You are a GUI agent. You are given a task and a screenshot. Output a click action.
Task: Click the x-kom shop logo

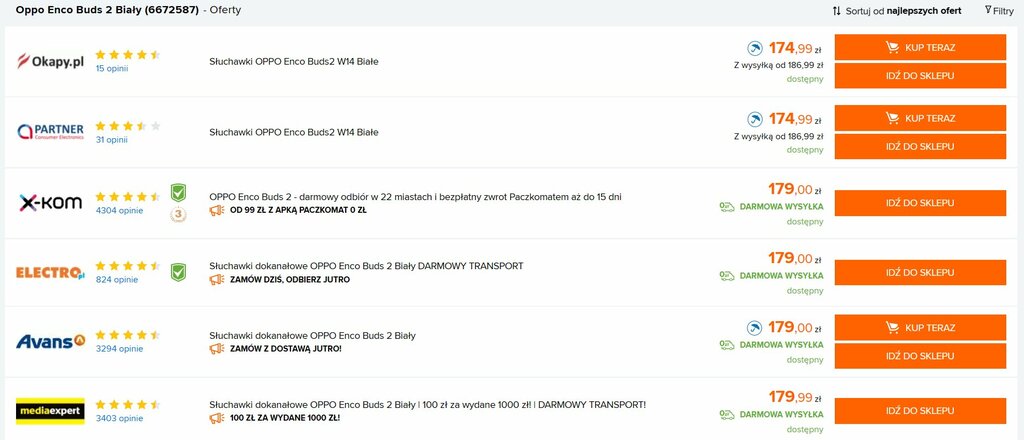[x=50, y=202]
